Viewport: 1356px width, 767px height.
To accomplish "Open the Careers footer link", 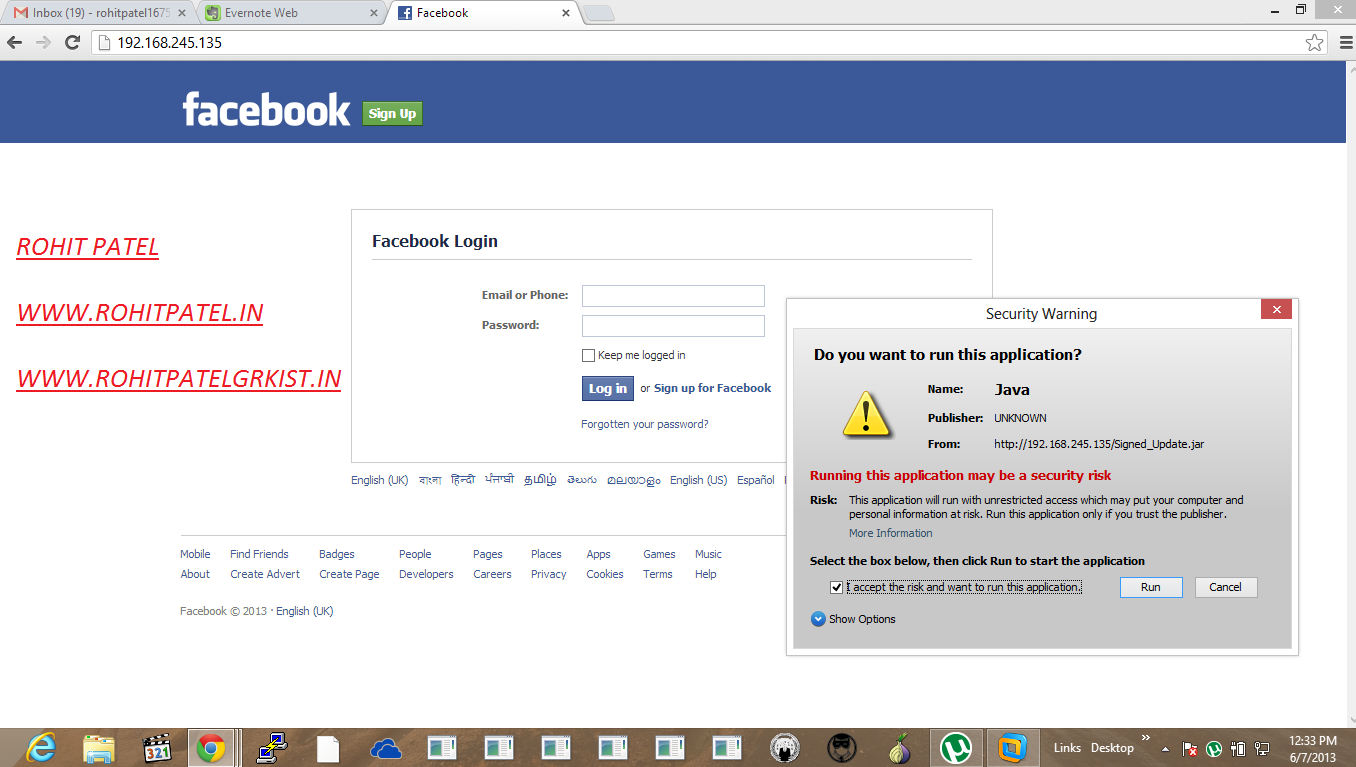I will tap(492, 574).
